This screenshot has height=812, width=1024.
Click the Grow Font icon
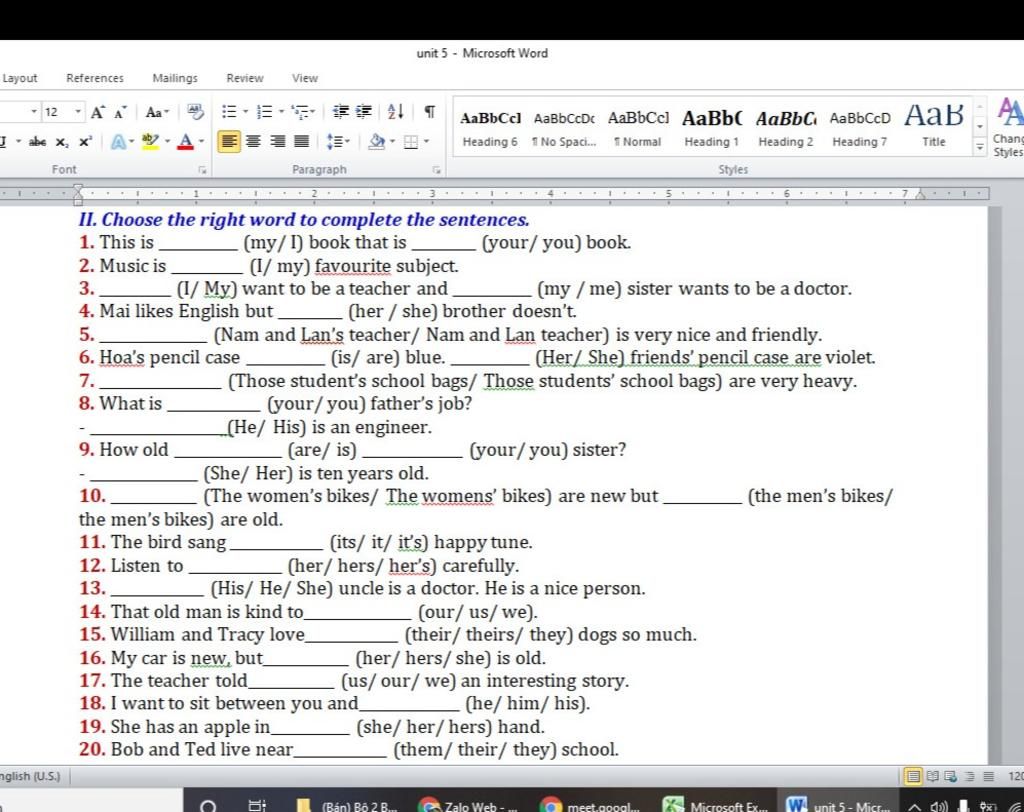tap(97, 112)
